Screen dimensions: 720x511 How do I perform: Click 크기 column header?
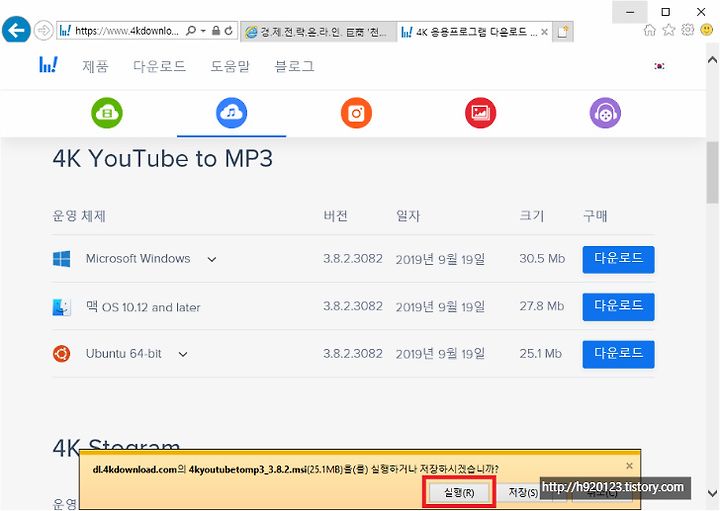click(531, 216)
